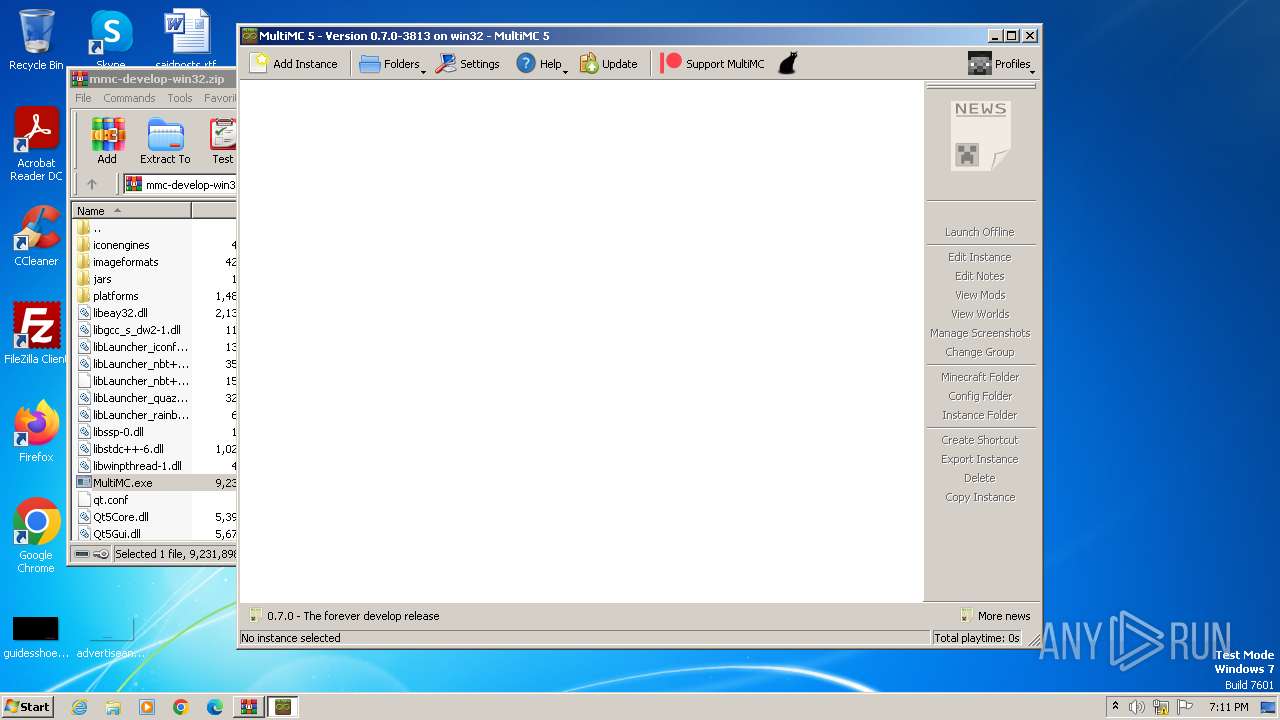
Task: Click Change Group option
Action: point(979,352)
